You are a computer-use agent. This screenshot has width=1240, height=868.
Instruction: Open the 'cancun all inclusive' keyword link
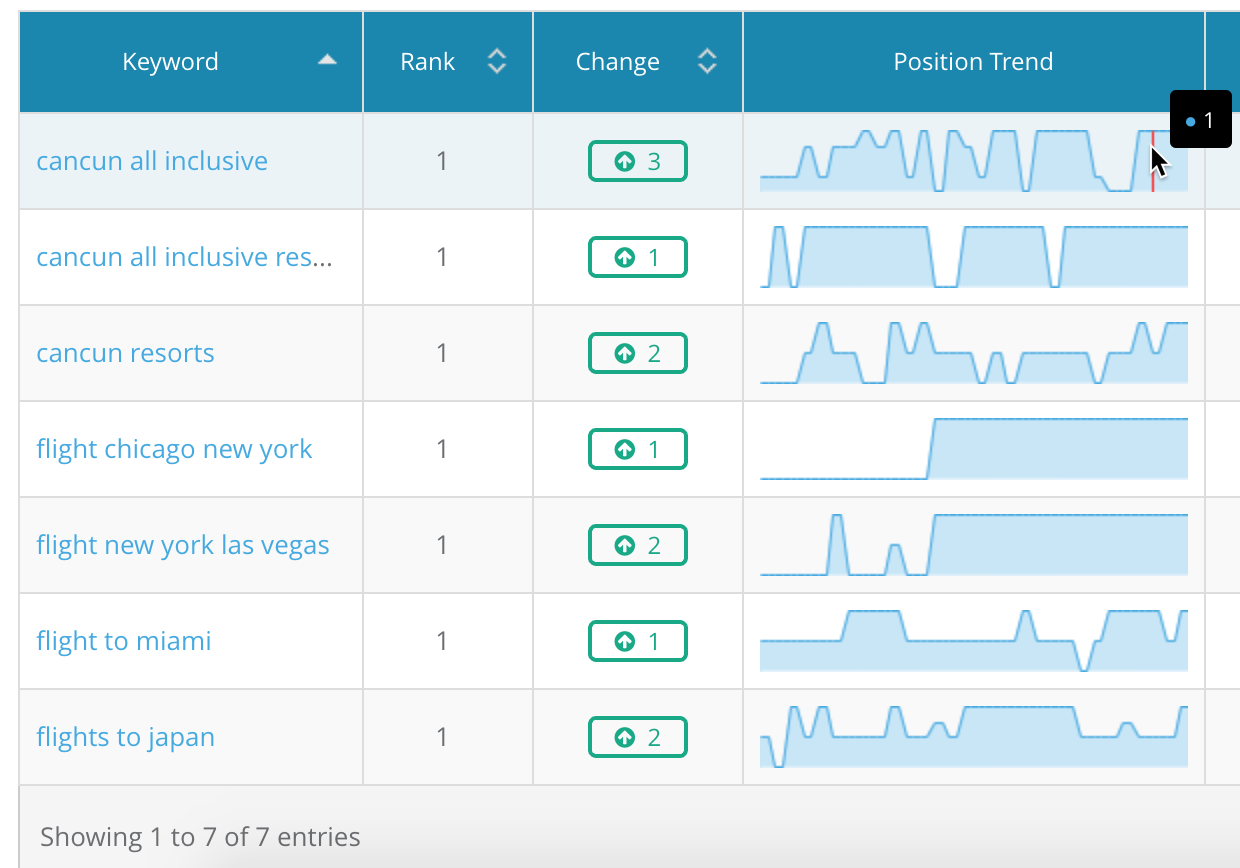click(x=152, y=161)
